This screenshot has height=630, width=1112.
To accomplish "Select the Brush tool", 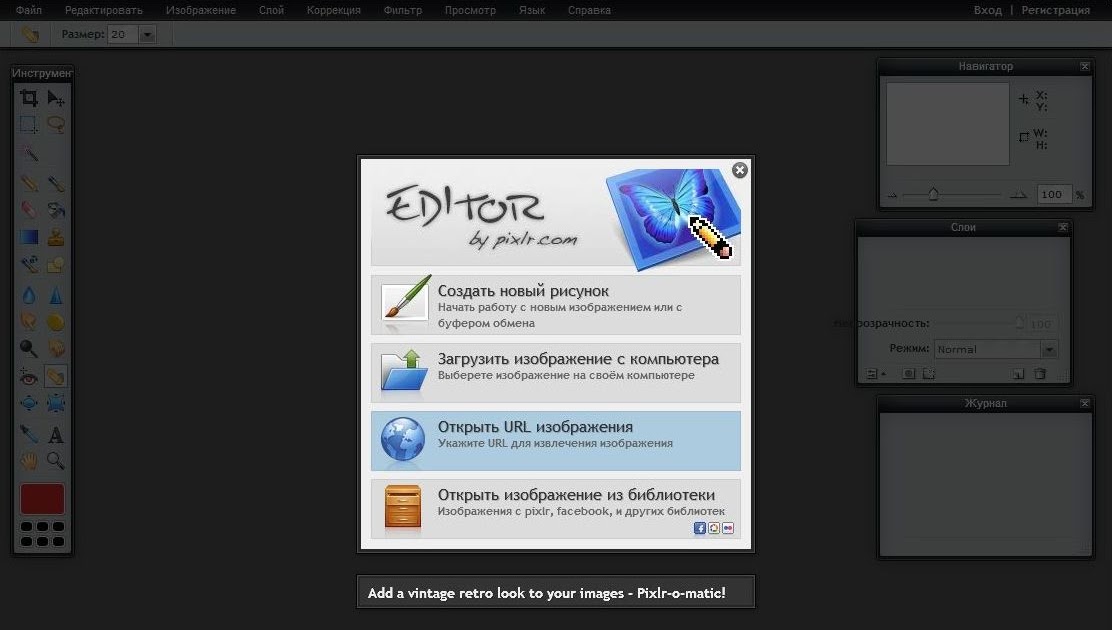I will (55, 184).
